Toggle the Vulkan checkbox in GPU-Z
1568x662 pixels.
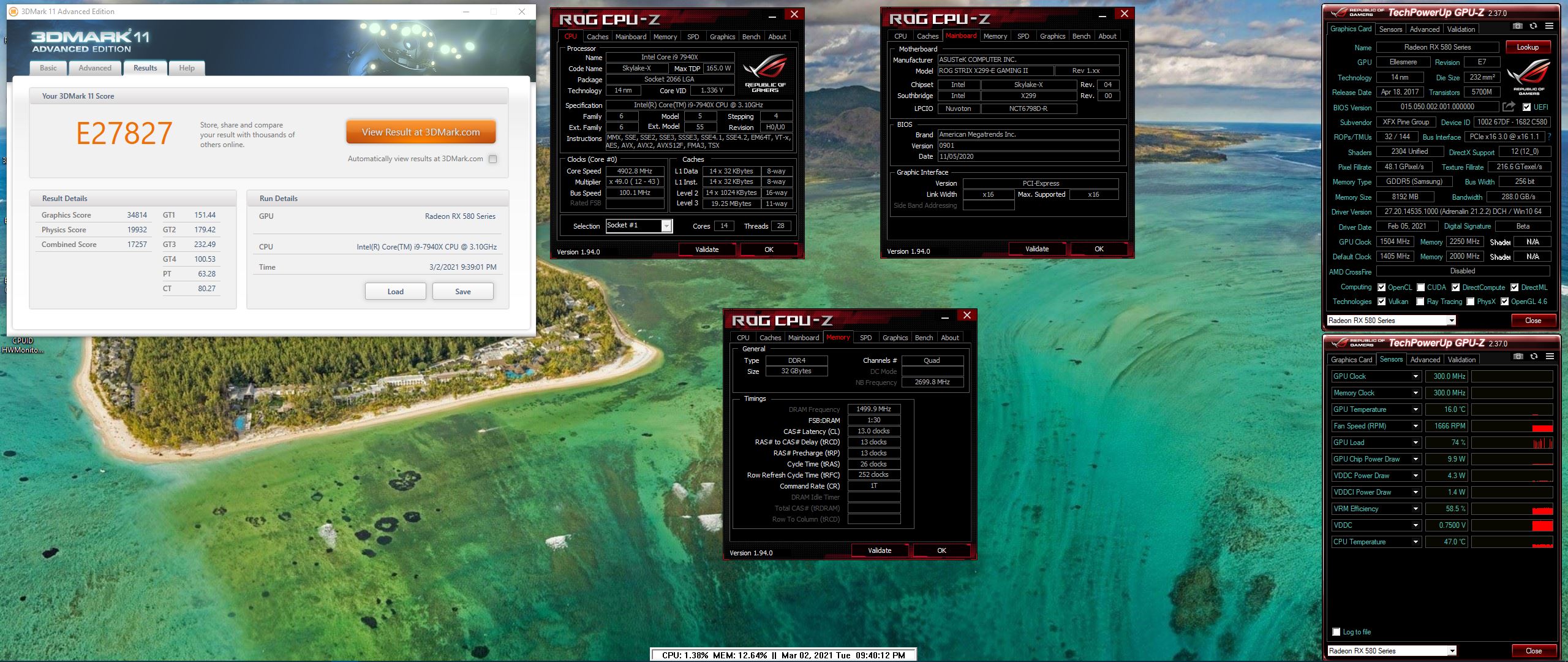tap(1381, 302)
